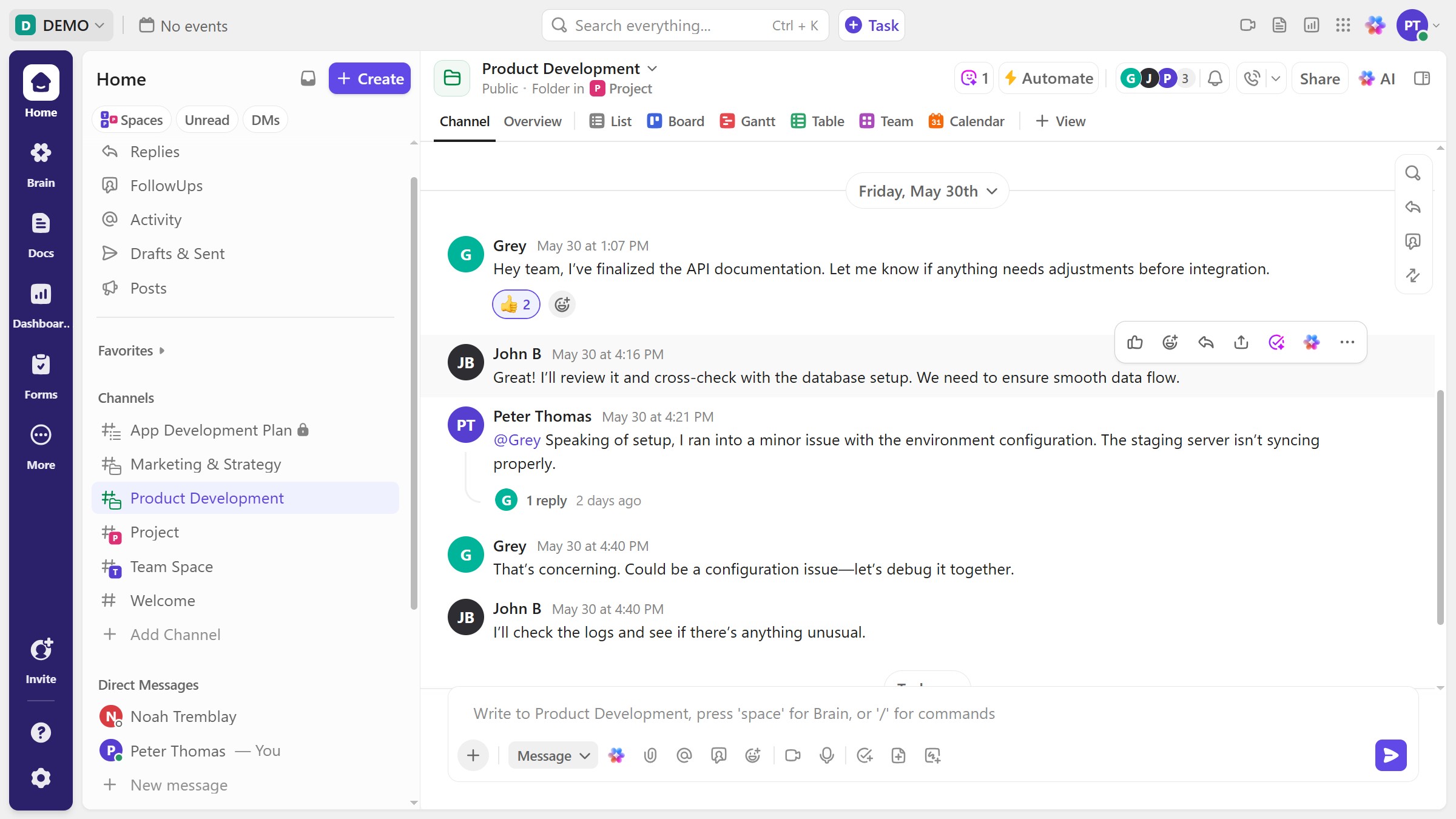The image size is (1456, 819).
Task: Search within channel using magnifier icon
Action: [x=1413, y=174]
